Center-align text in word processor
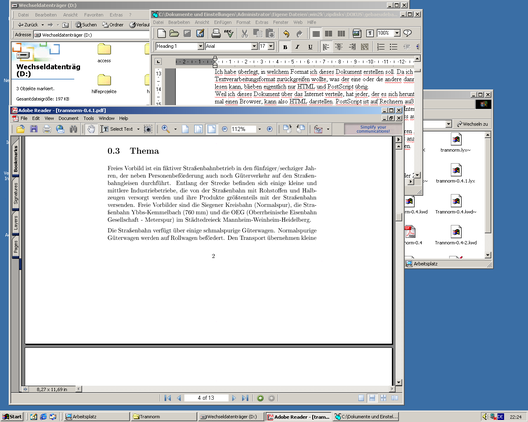Screen dimensions: 528x422 tap(339, 47)
